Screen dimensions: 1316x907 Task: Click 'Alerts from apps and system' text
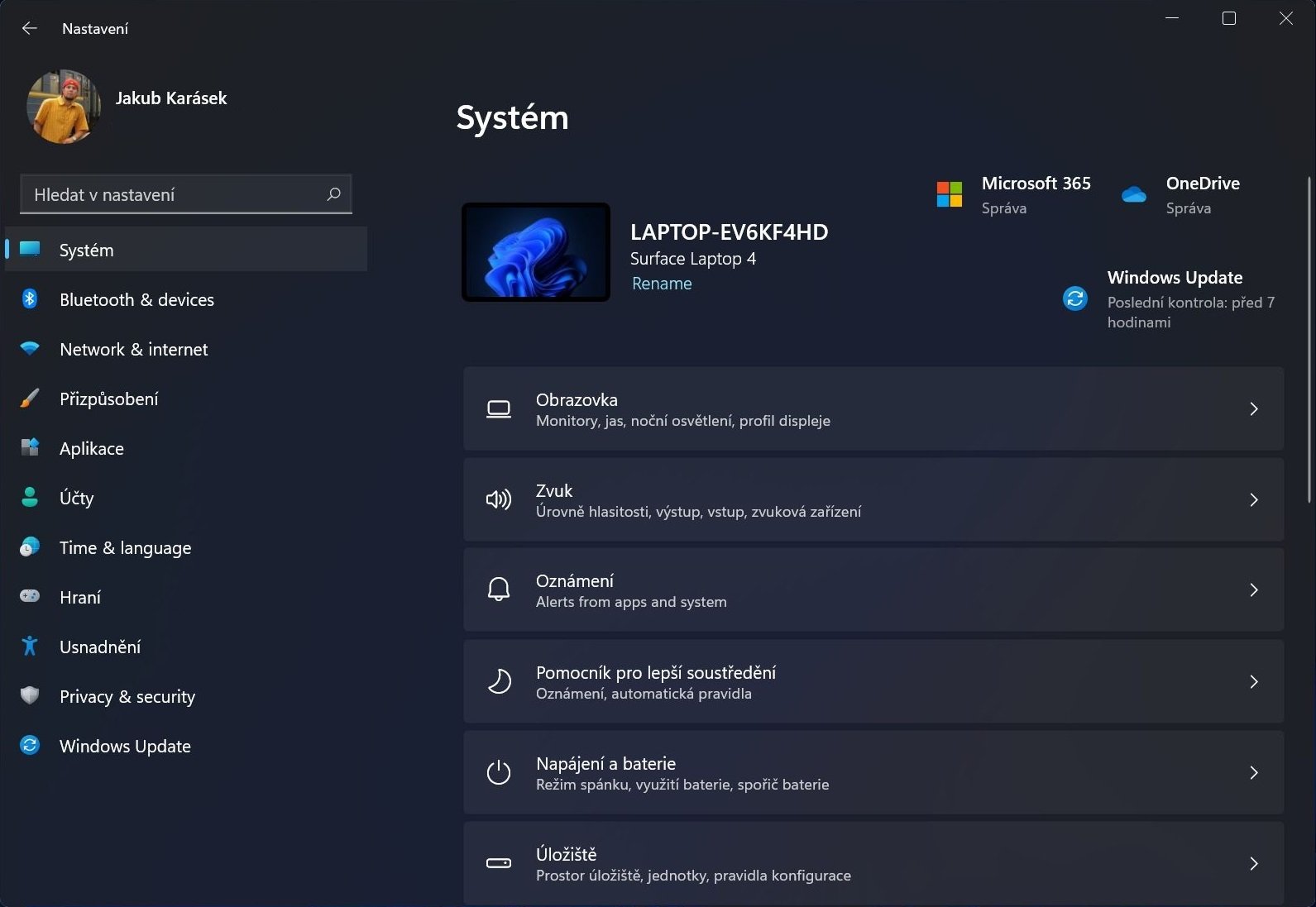pyautogui.click(x=631, y=602)
